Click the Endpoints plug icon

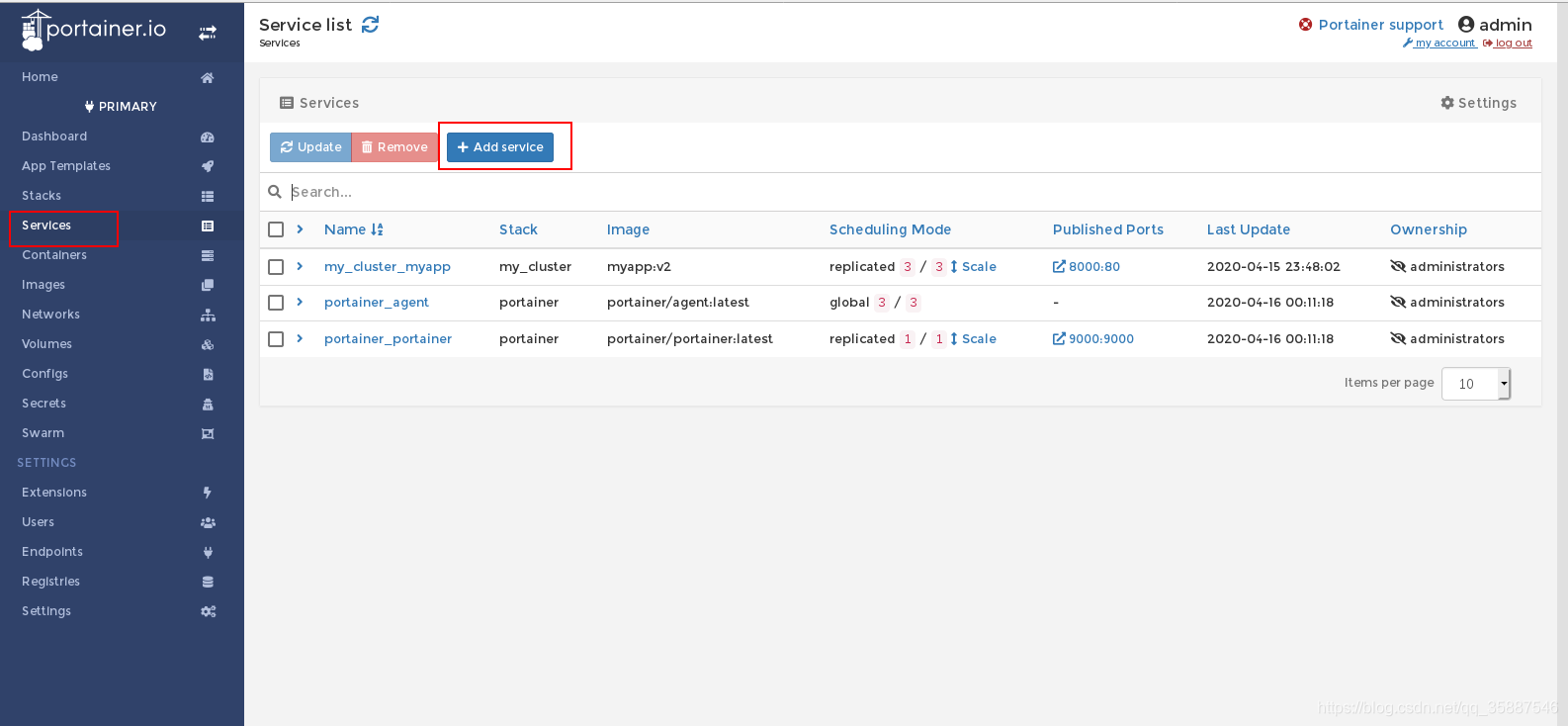click(x=208, y=552)
